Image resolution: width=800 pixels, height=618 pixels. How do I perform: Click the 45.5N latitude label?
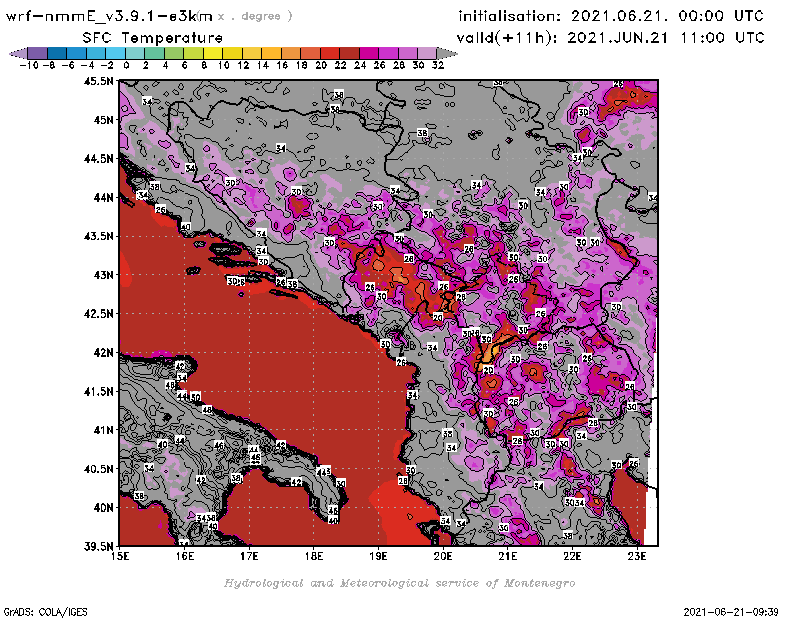(x=98, y=81)
